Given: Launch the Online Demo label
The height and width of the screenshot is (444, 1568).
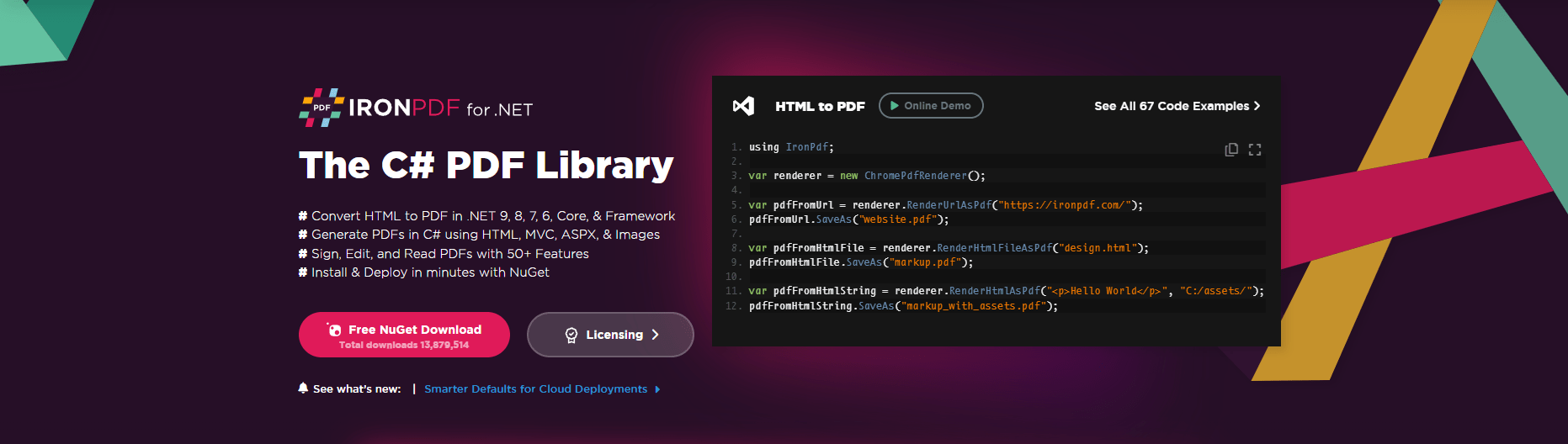Looking at the screenshot, I should (x=937, y=106).
